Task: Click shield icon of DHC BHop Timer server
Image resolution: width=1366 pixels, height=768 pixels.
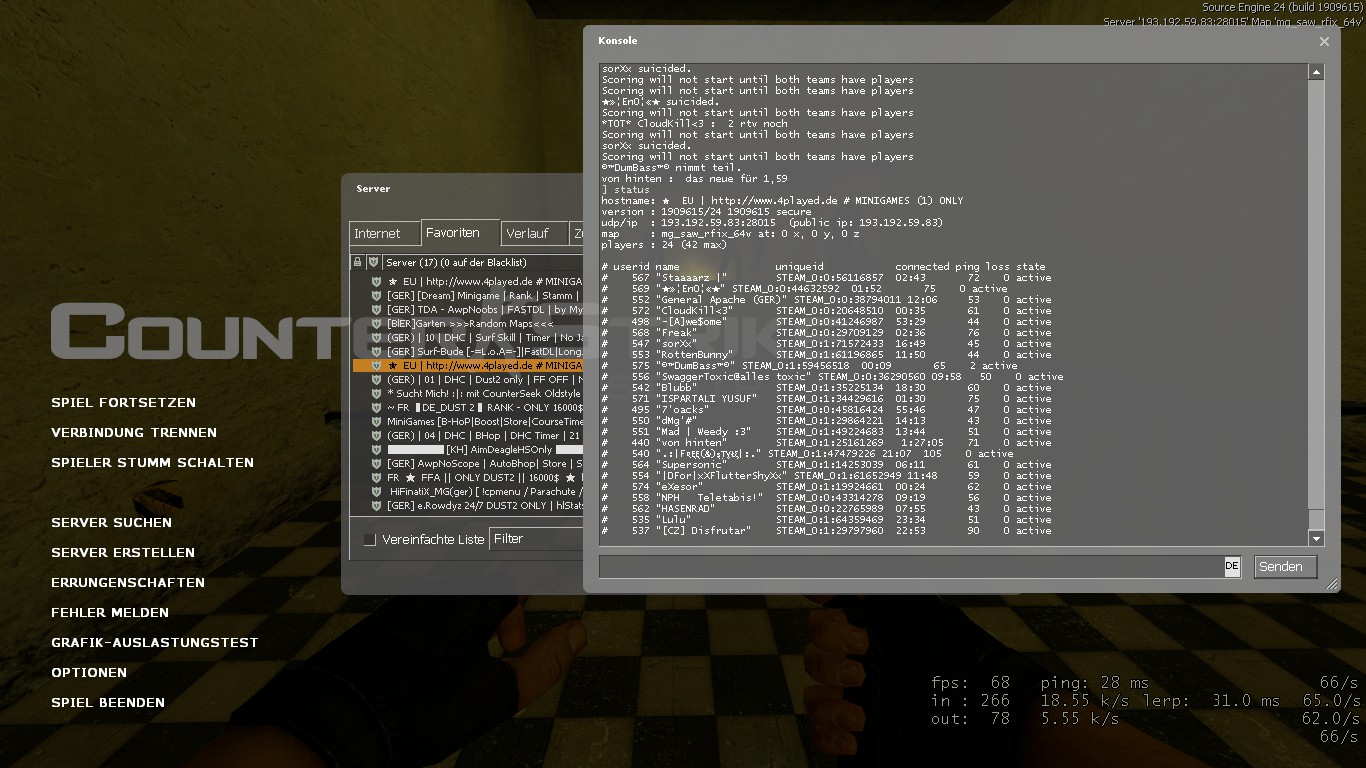Action: 376,436
